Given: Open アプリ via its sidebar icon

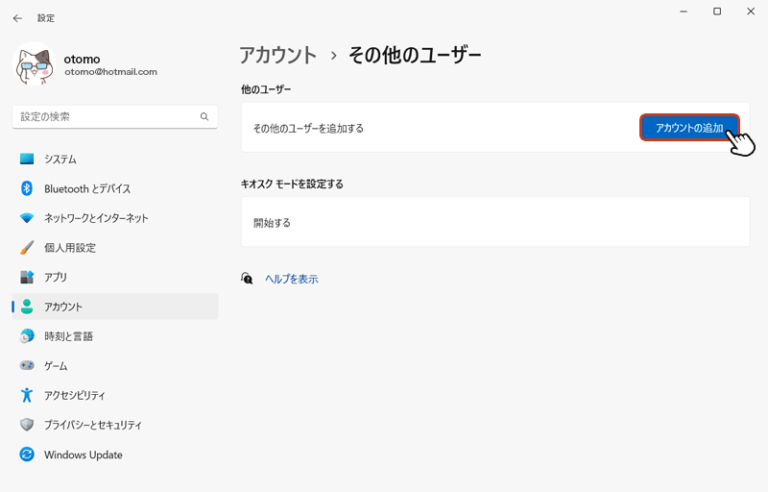Looking at the screenshot, I should click(27, 277).
